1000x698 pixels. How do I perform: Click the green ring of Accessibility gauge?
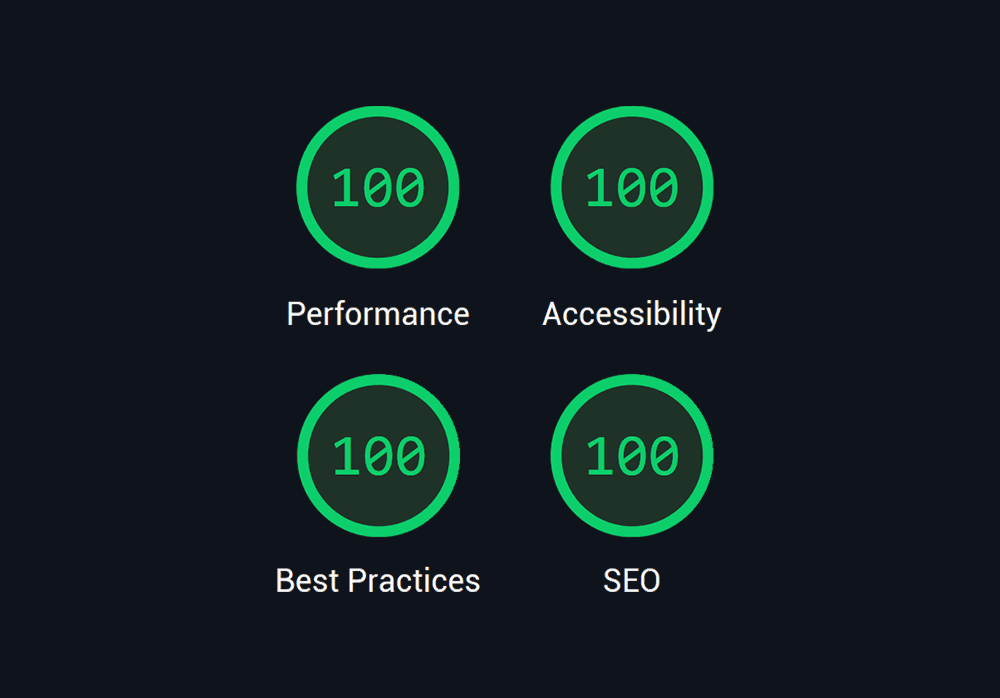(632, 111)
